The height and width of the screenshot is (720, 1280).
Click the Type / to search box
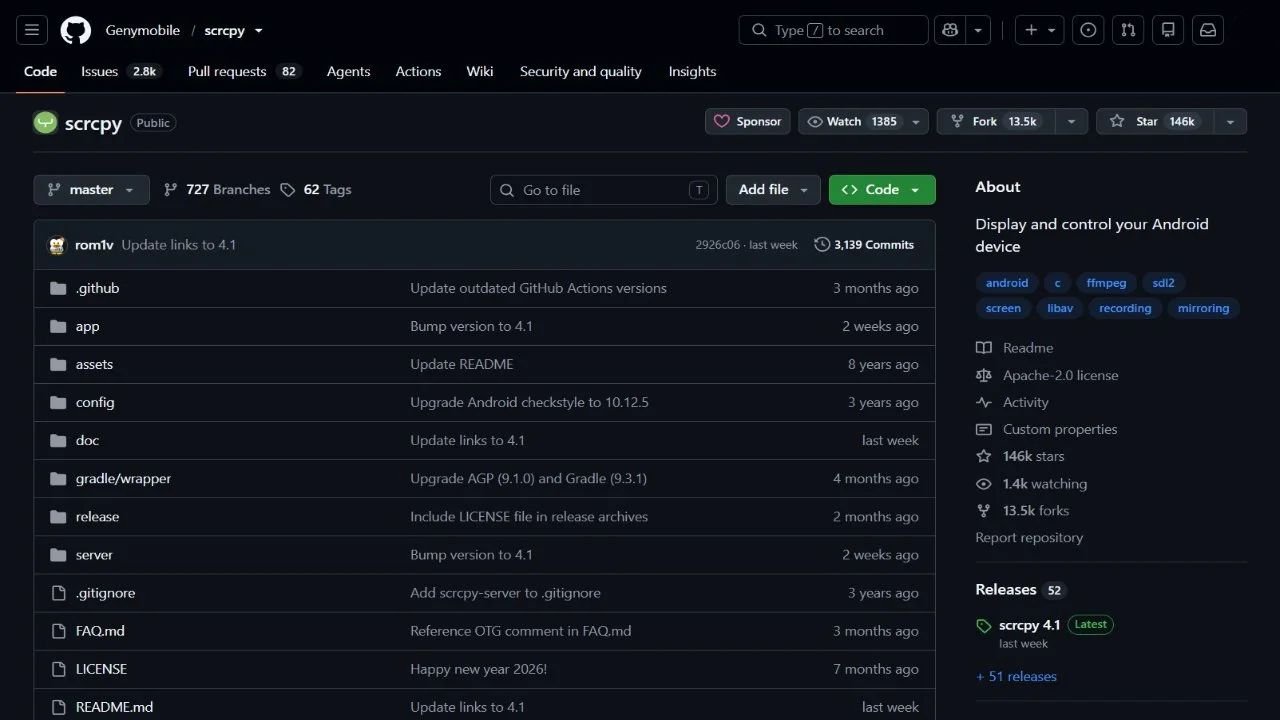click(x=834, y=30)
